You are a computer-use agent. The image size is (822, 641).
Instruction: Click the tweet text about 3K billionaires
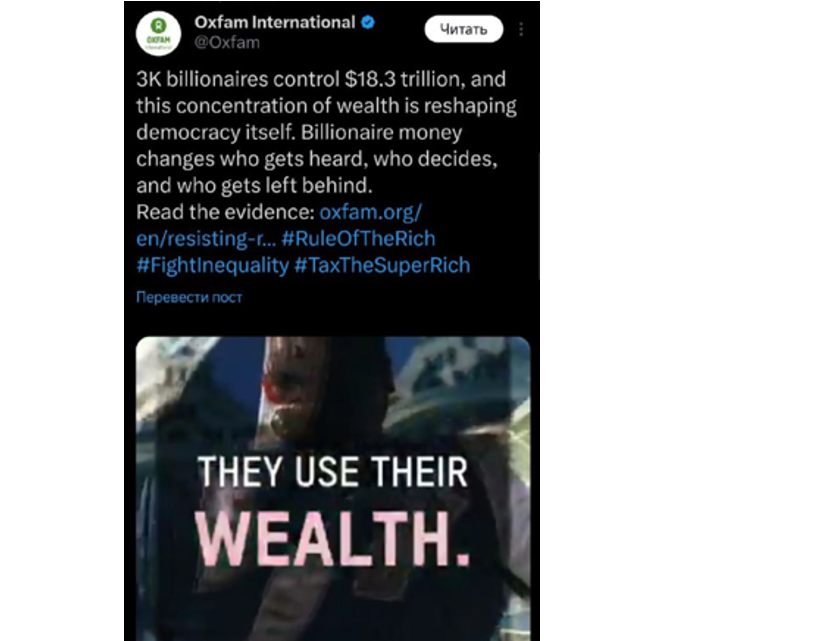click(x=327, y=132)
